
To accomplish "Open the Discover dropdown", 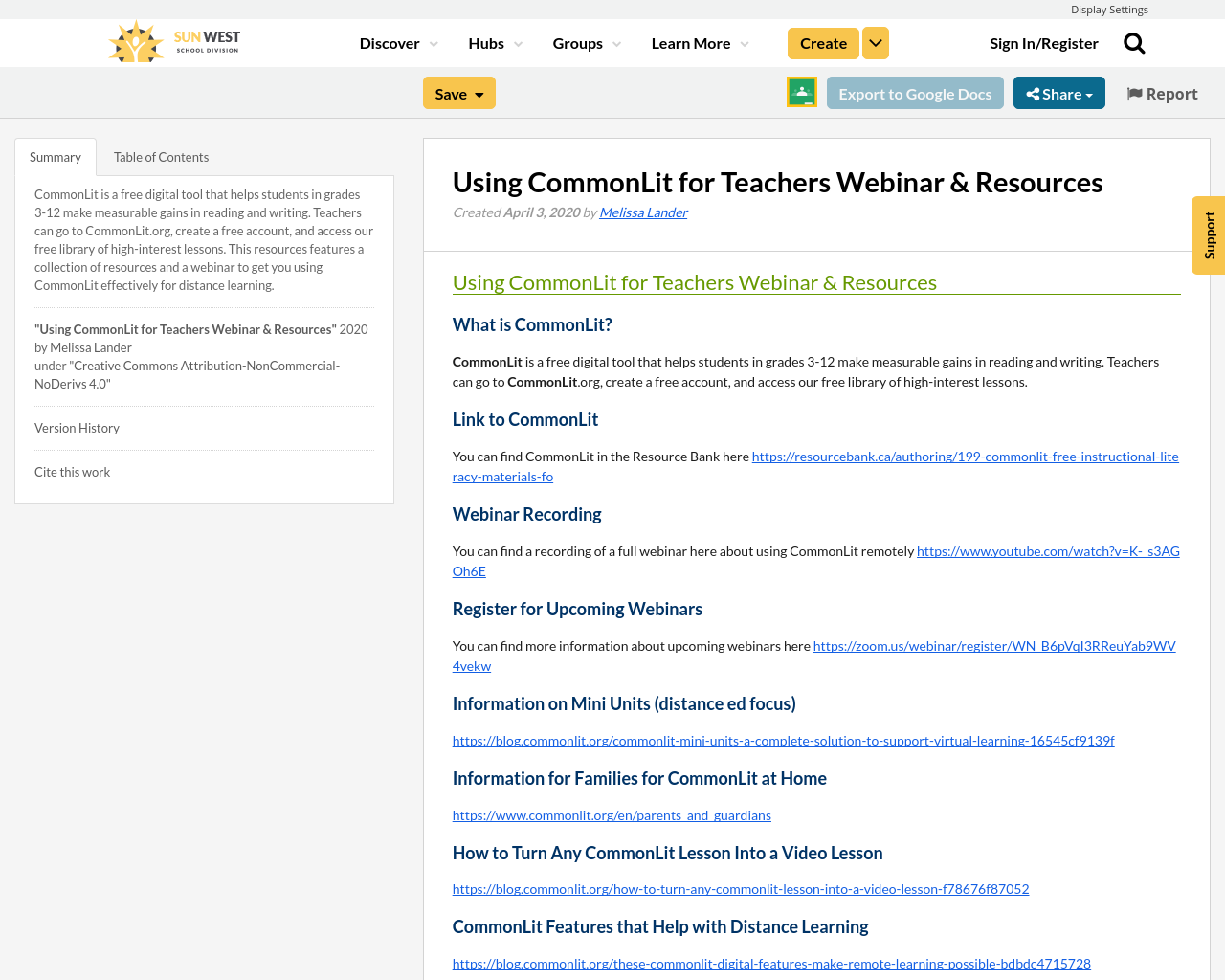I will [390, 42].
